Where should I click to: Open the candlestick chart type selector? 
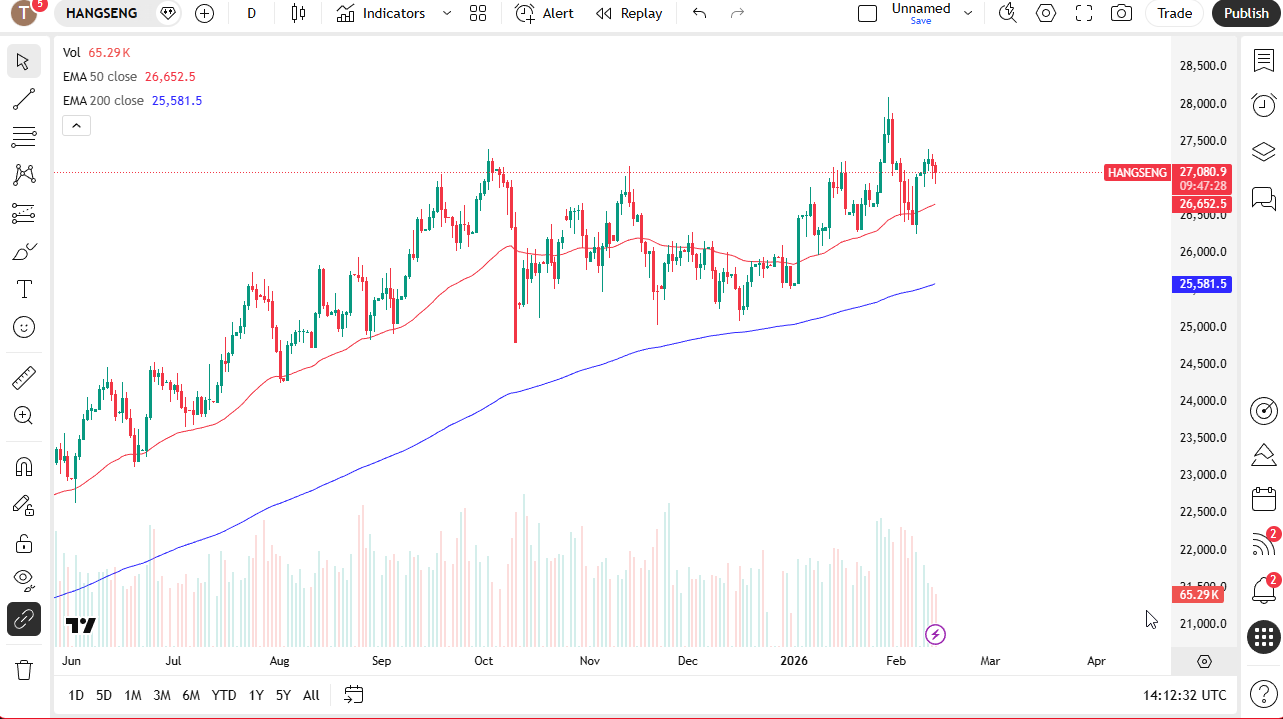pos(298,13)
